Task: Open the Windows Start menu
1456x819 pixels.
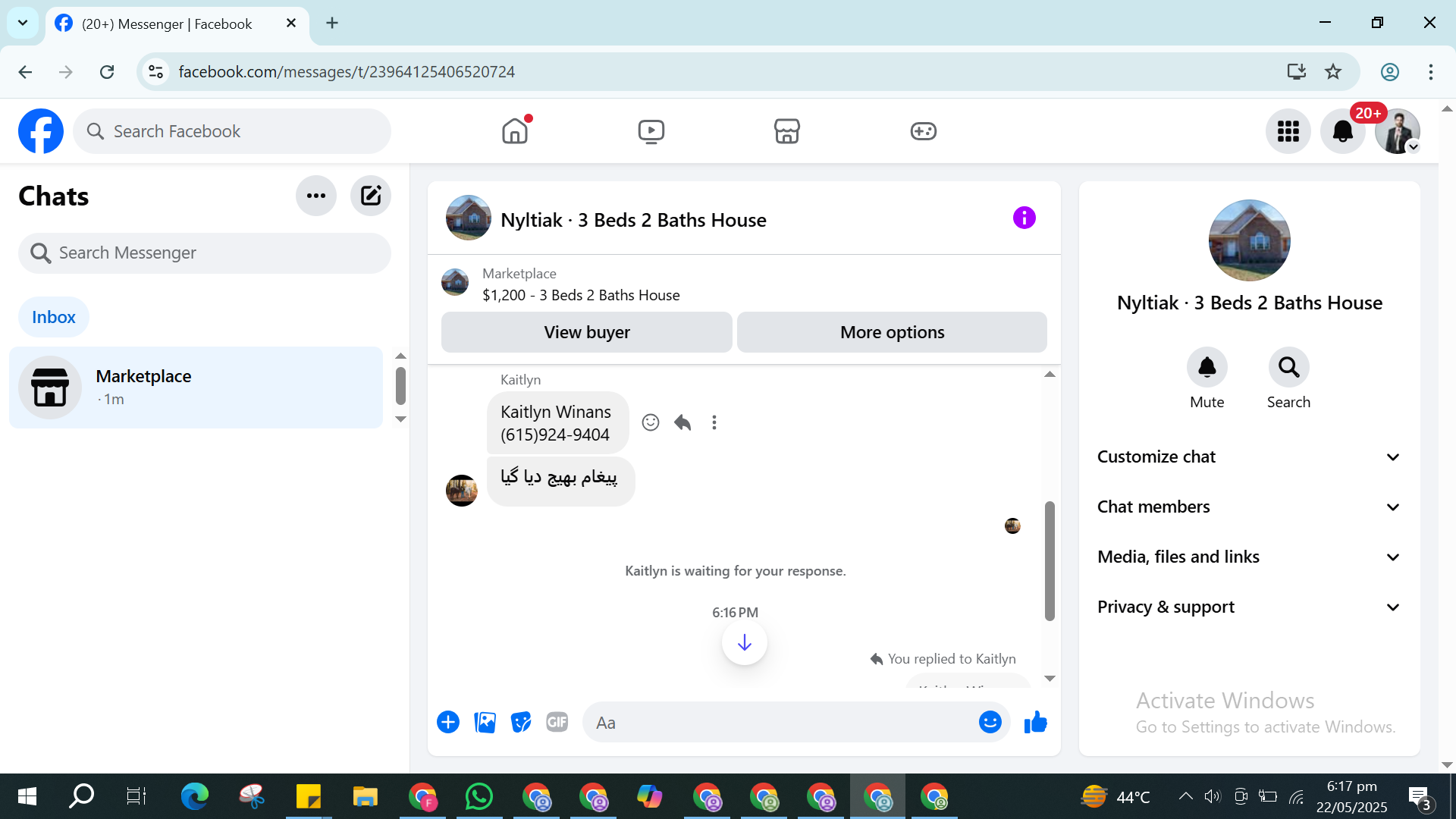Action: pyautogui.click(x=27, y=797)
